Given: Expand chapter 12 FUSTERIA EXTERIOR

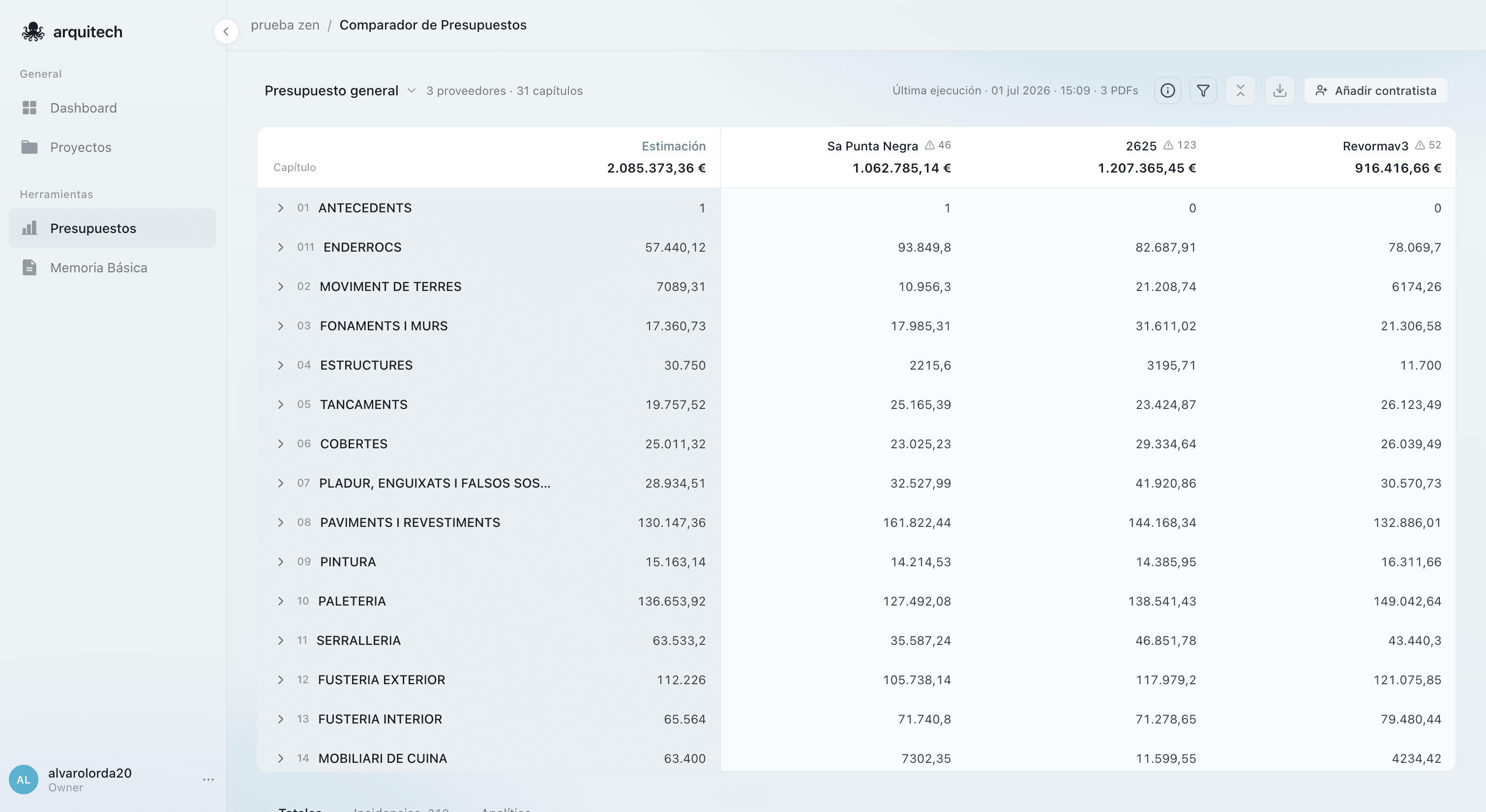Looking at the screenshot, I should point(280,680).
